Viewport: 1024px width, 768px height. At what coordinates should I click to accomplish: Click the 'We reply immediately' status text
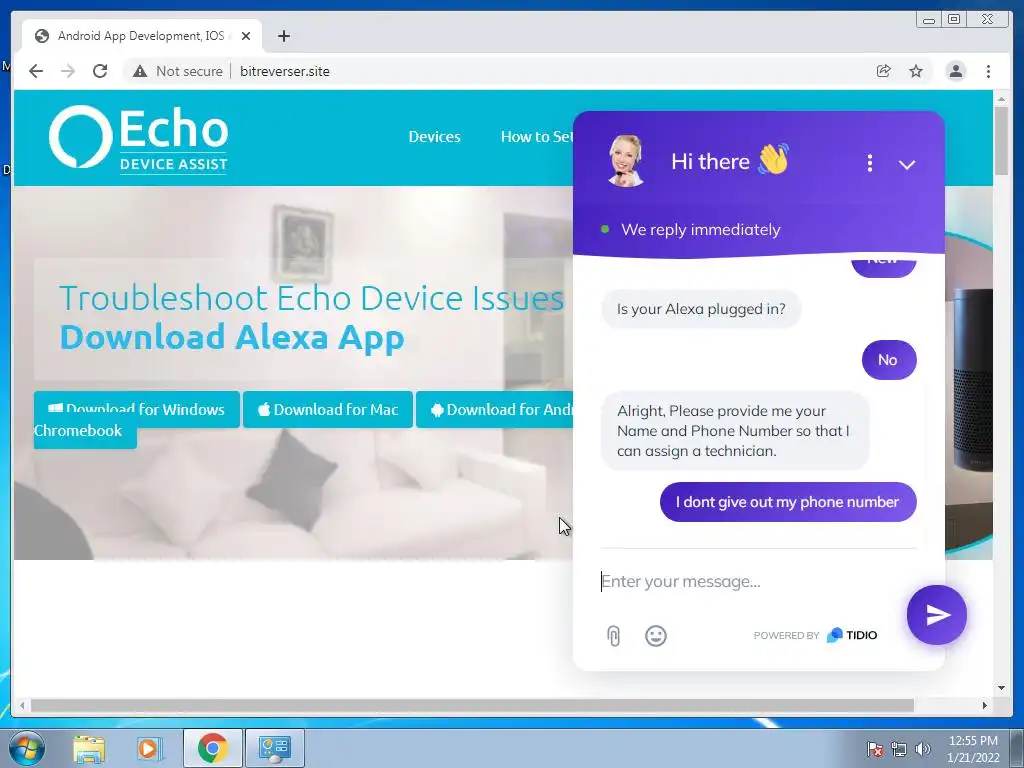(701, 230)
